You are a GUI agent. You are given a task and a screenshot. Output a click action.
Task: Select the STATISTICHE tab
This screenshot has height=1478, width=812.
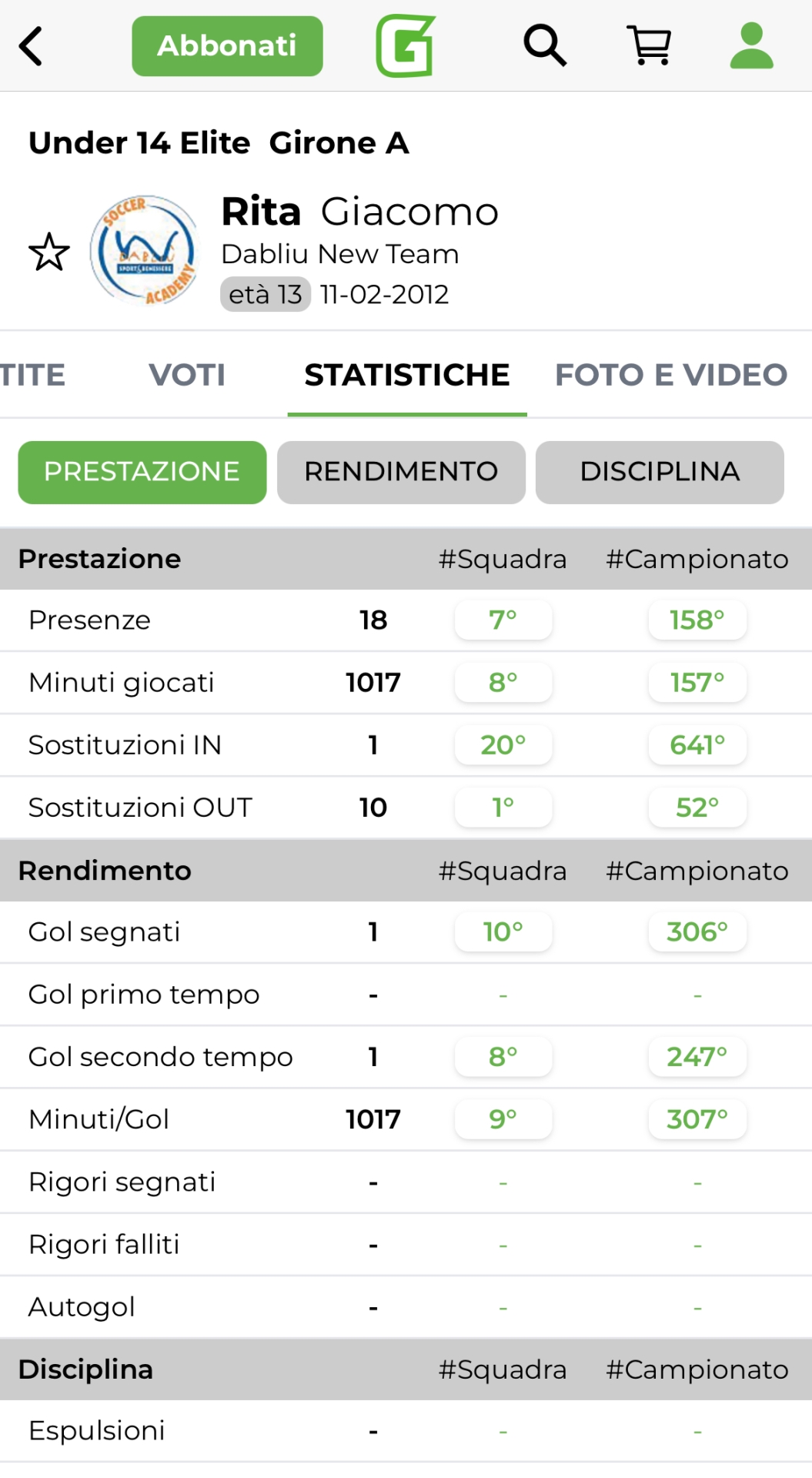407,375
